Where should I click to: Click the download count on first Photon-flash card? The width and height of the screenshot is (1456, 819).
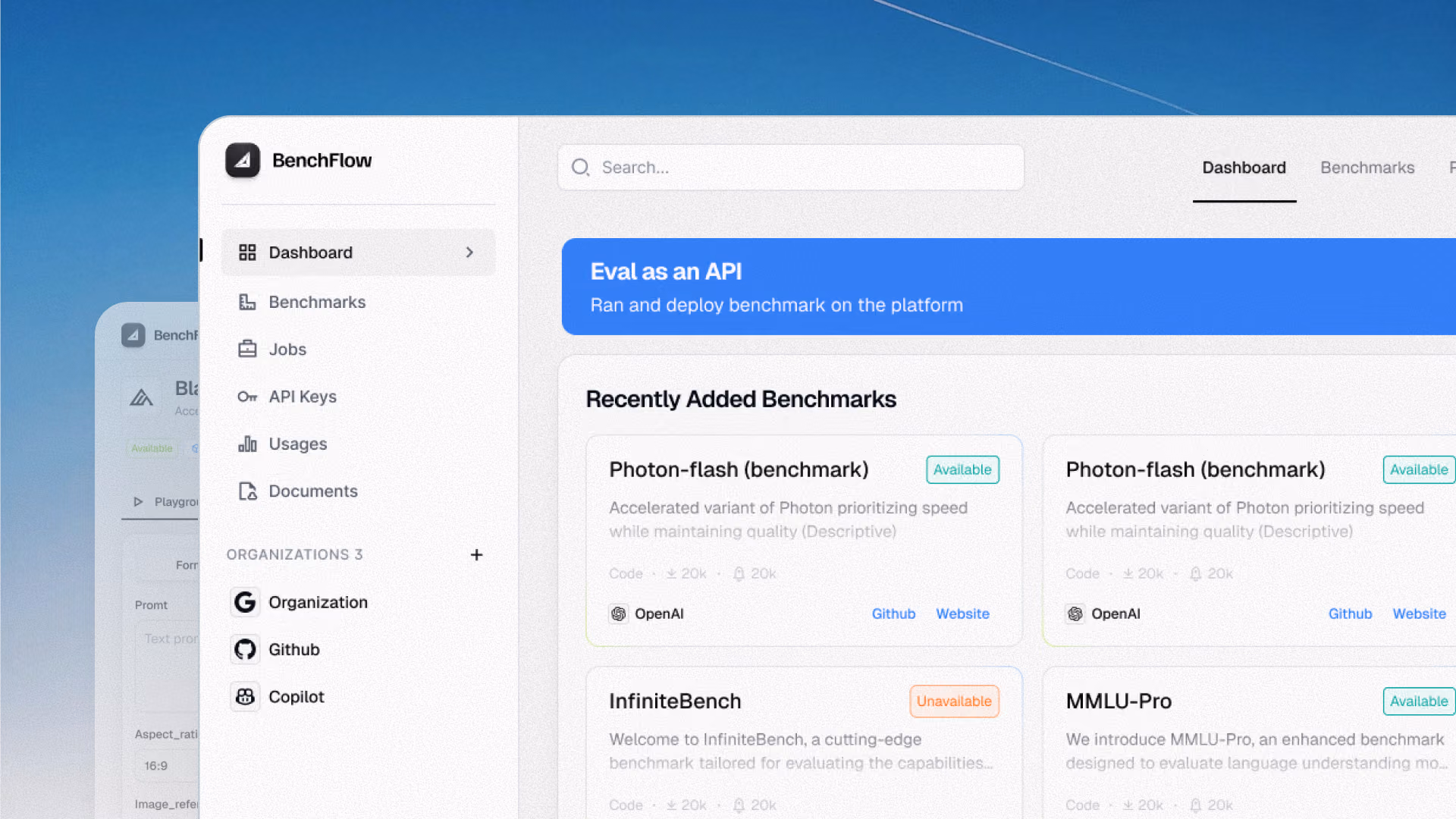pyautogui.click(x=686, y=574)
